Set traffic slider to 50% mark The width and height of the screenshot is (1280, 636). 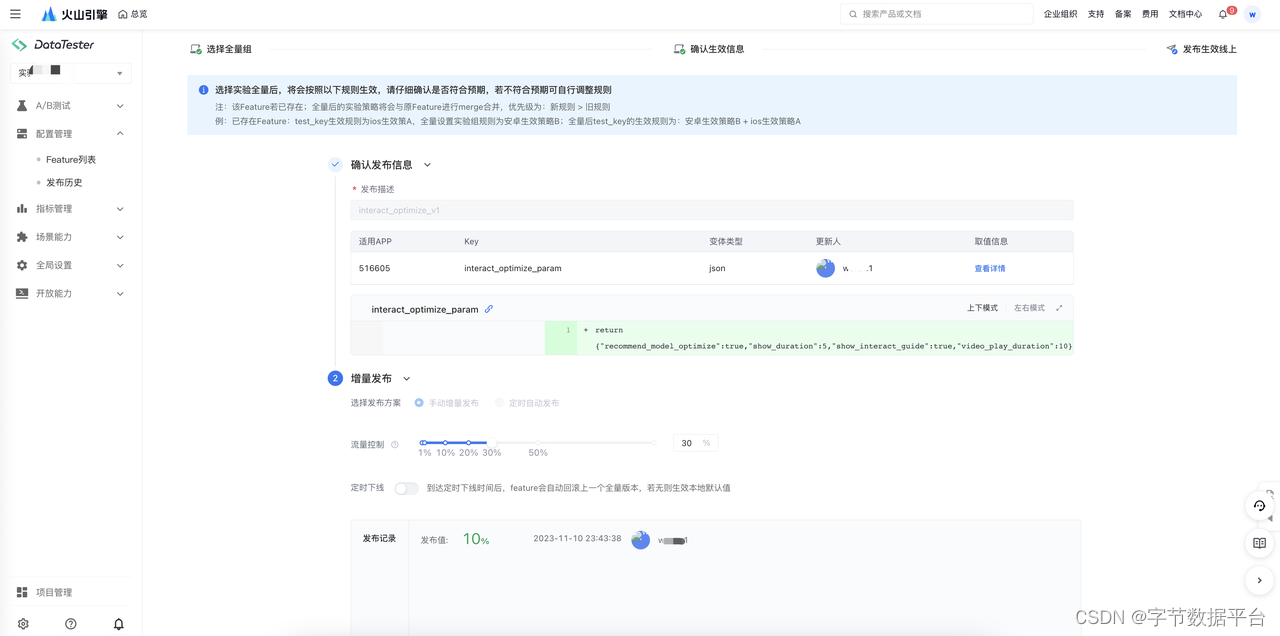pos(538,442)
